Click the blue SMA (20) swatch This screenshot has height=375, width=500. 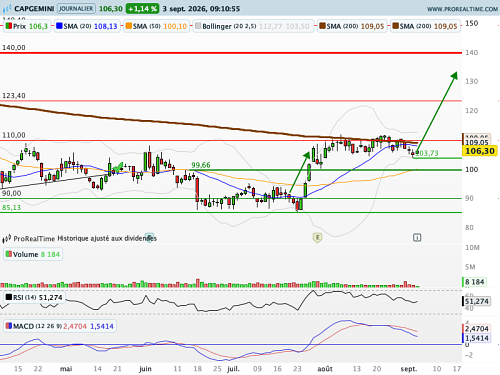point(59,26)
